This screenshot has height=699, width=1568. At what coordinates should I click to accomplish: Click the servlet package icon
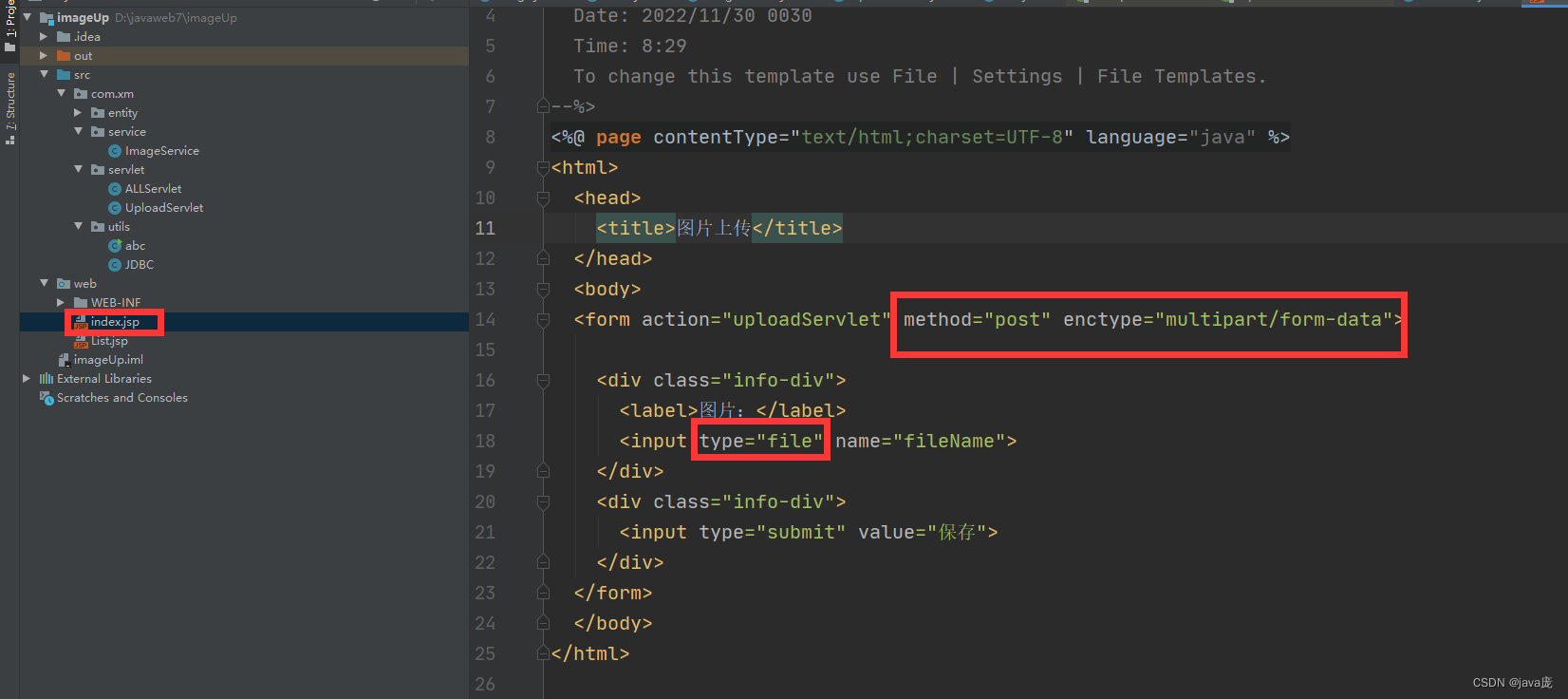(98, 170)
